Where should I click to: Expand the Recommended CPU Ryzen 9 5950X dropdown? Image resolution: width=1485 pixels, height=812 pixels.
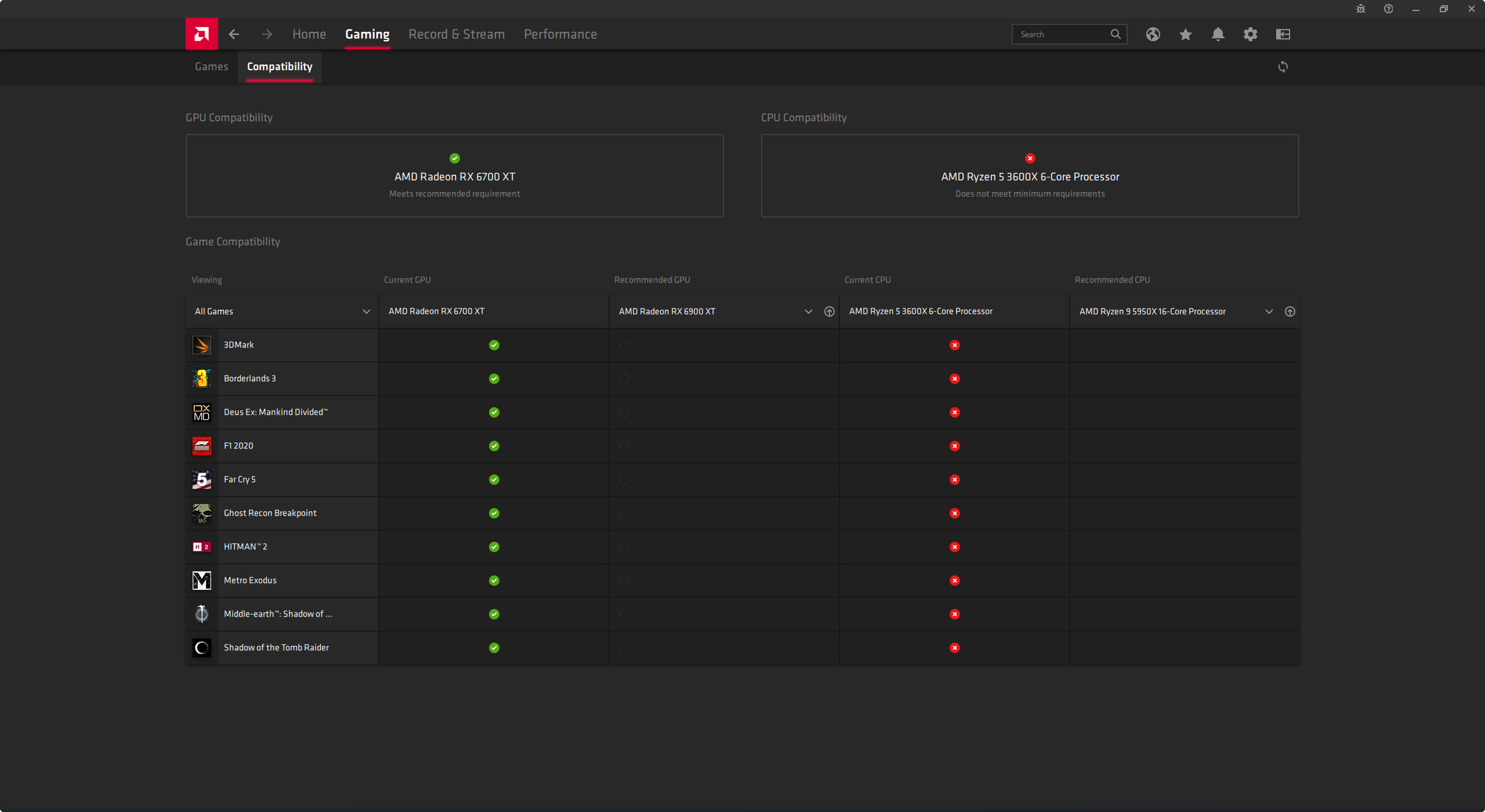pos(1269,311)
